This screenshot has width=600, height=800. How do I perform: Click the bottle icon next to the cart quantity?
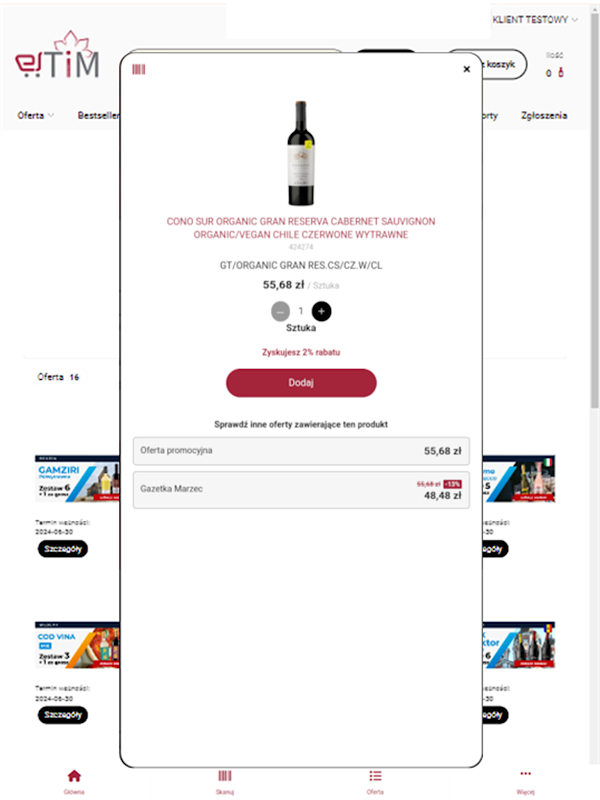tap(561, 72)
